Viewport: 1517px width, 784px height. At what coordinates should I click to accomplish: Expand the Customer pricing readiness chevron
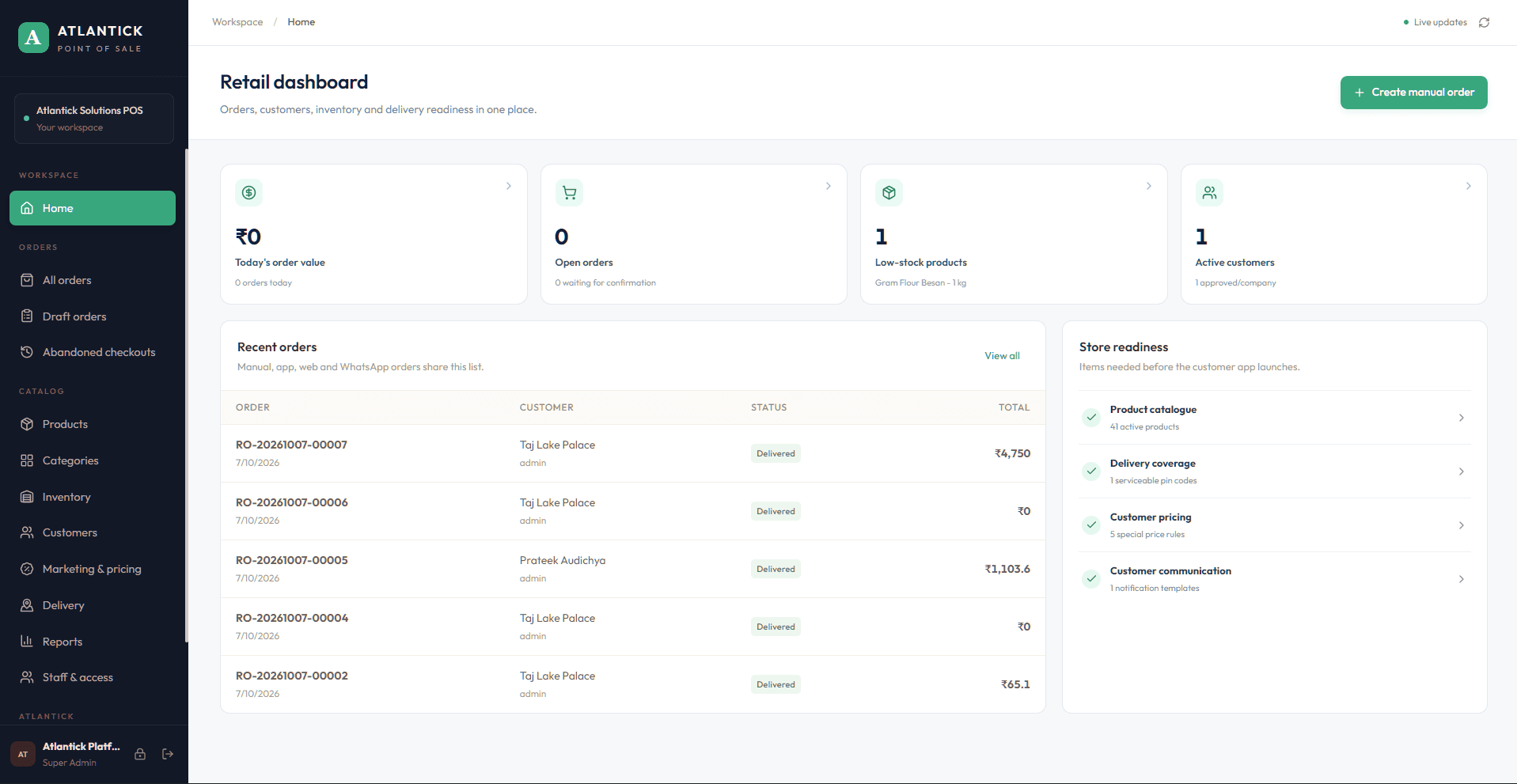[x=1462, y=525]
